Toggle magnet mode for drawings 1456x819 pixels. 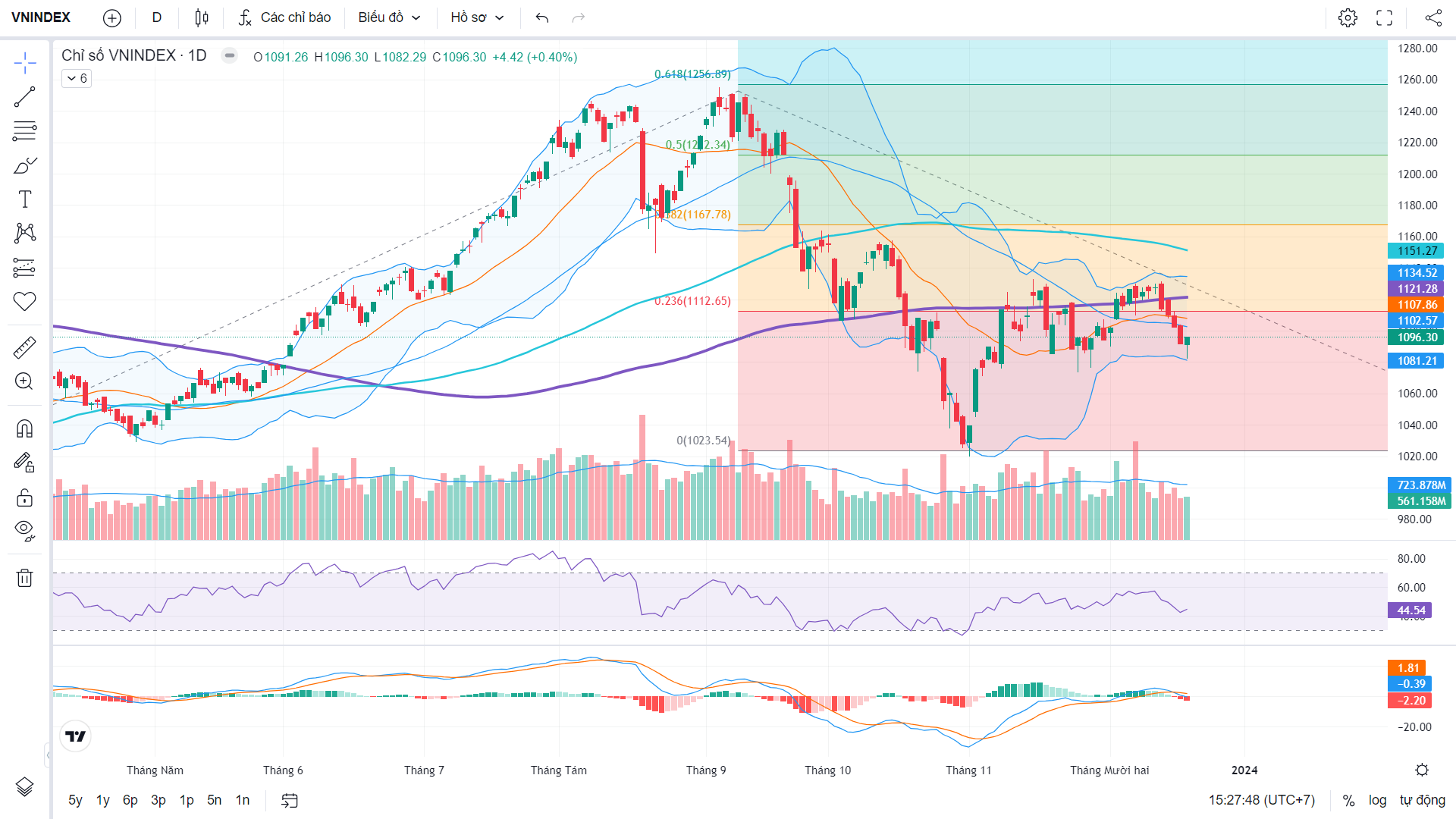pyautogui.click(x=24, y=428)
